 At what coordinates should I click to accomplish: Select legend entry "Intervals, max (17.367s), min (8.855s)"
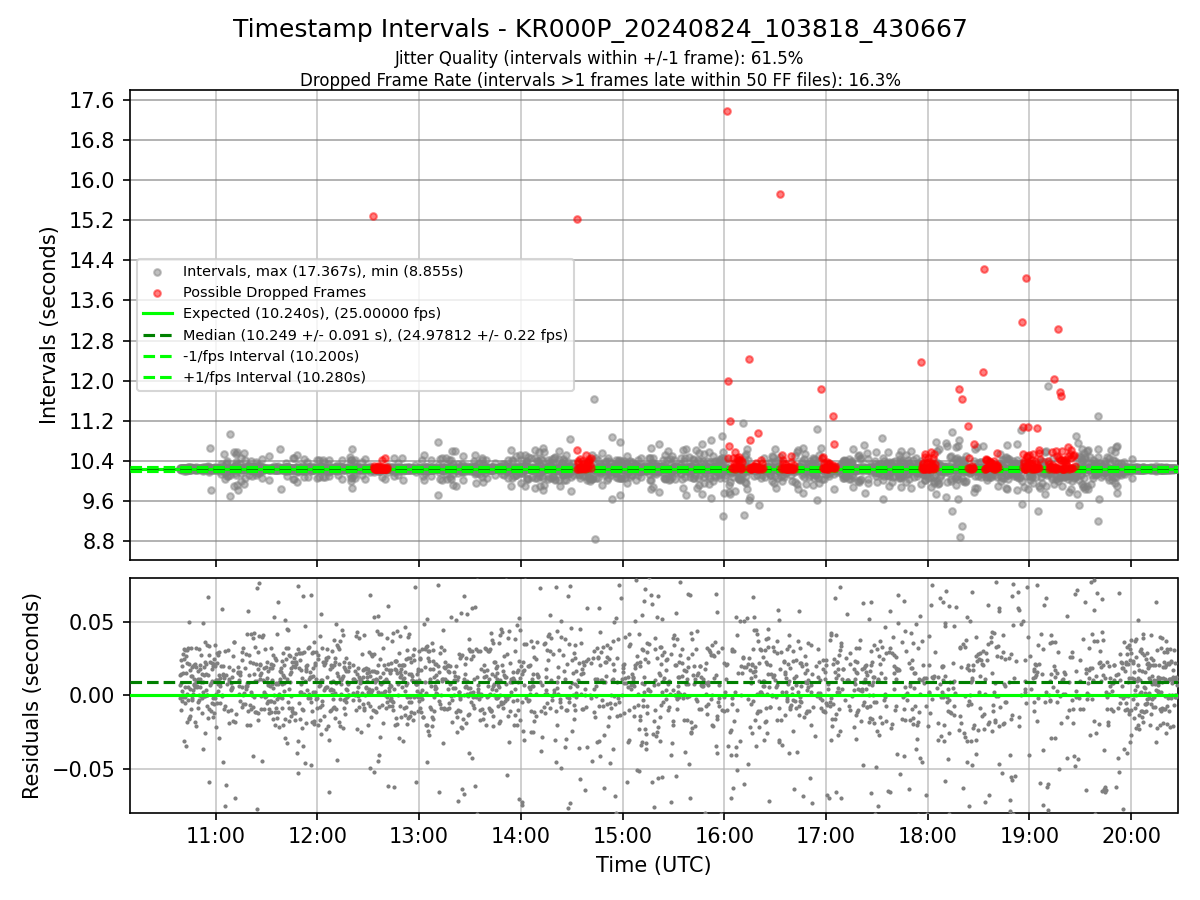pyautogui.click(x=322, y=271)
